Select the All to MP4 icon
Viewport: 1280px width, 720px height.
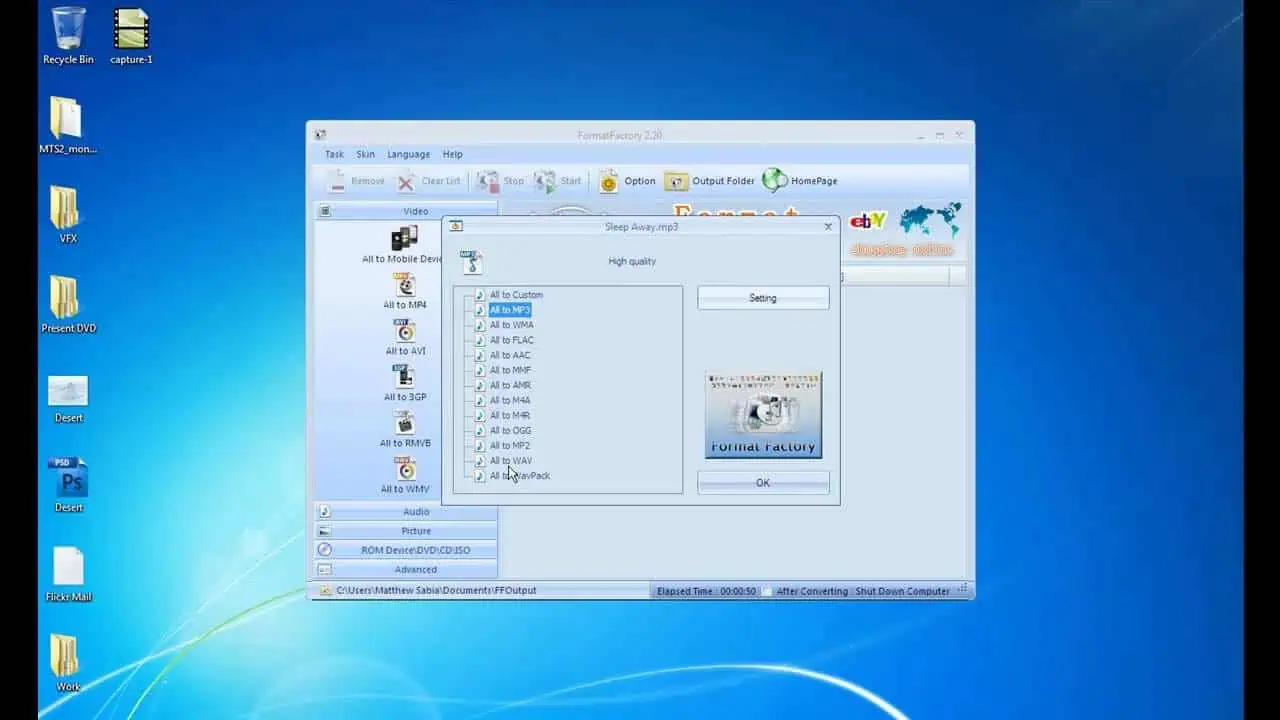click(405, 285)
